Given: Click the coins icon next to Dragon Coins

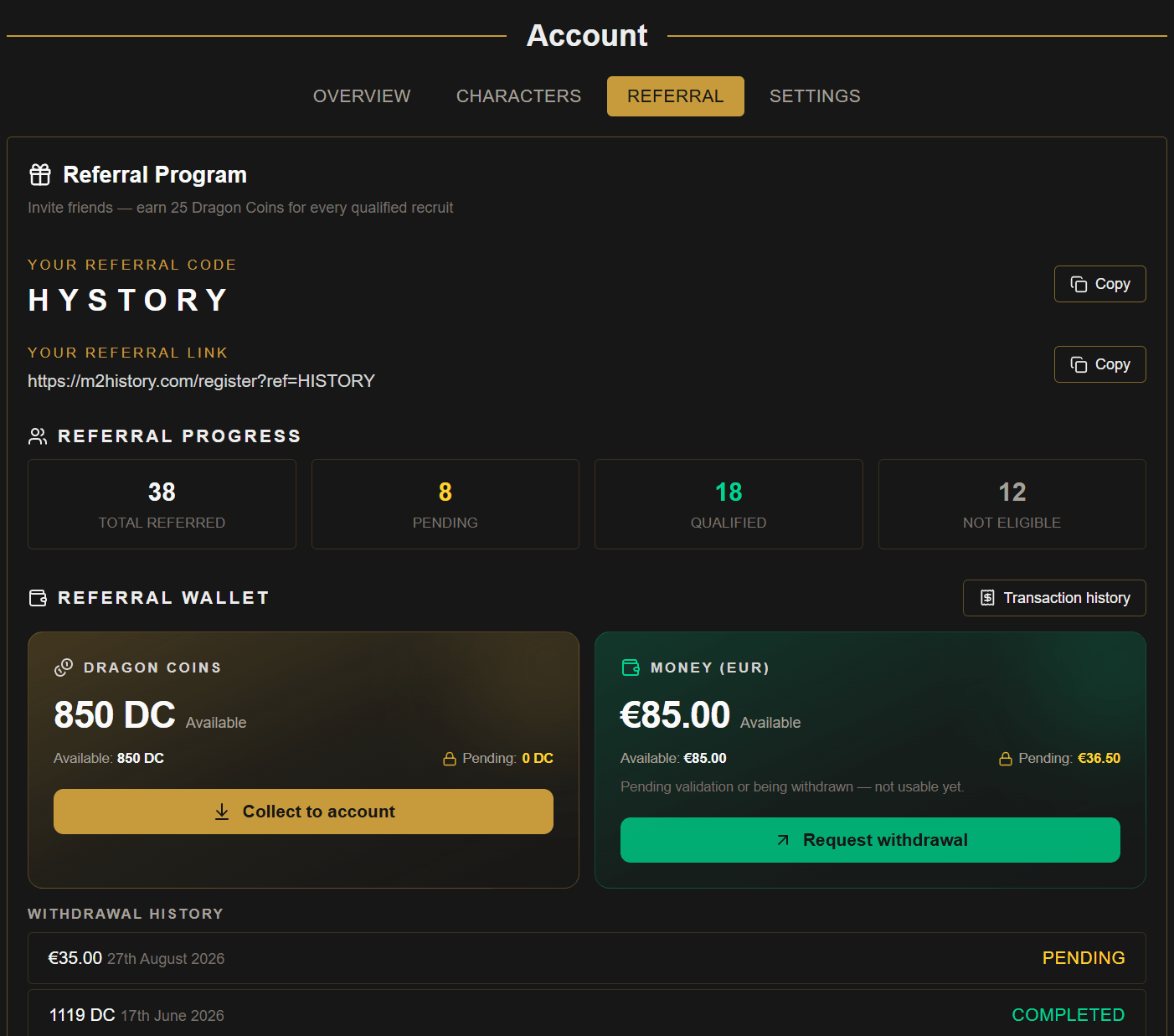Looking at the screenshot, I should (64, 667).
